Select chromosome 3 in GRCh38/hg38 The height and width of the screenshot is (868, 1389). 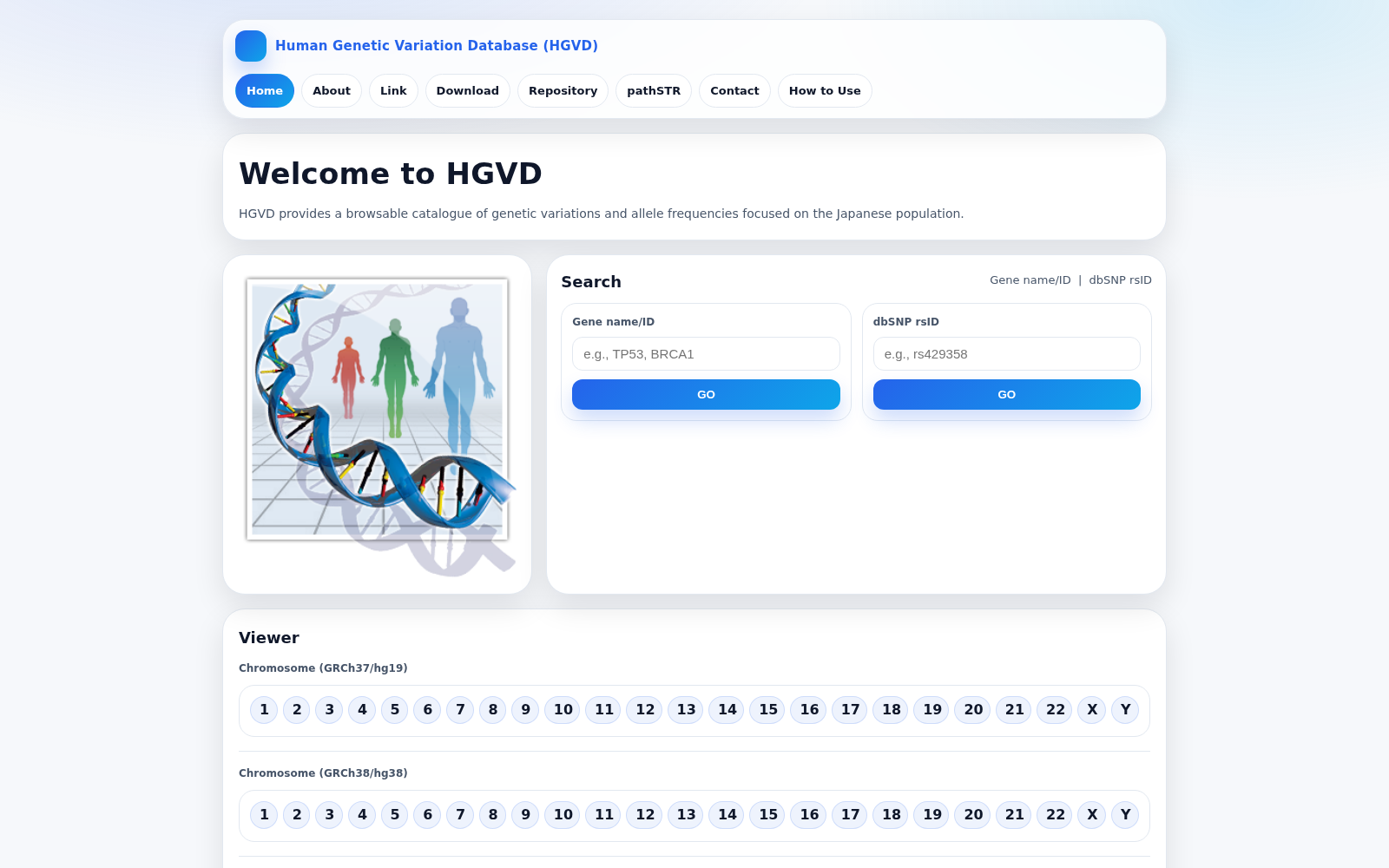pyautogui.click(x=329, y=815)
